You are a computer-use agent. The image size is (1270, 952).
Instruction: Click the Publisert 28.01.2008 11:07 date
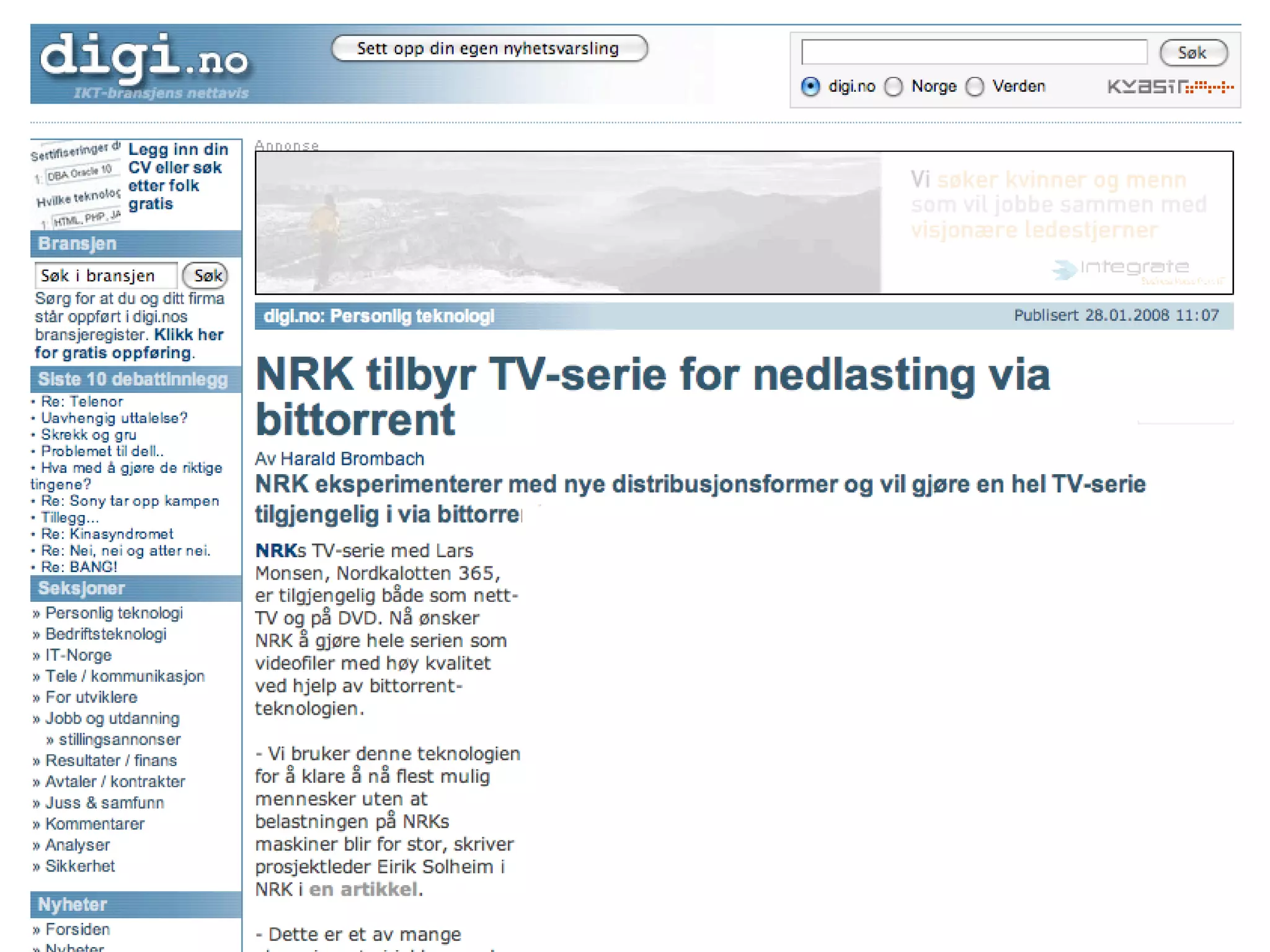(1116, 315)
